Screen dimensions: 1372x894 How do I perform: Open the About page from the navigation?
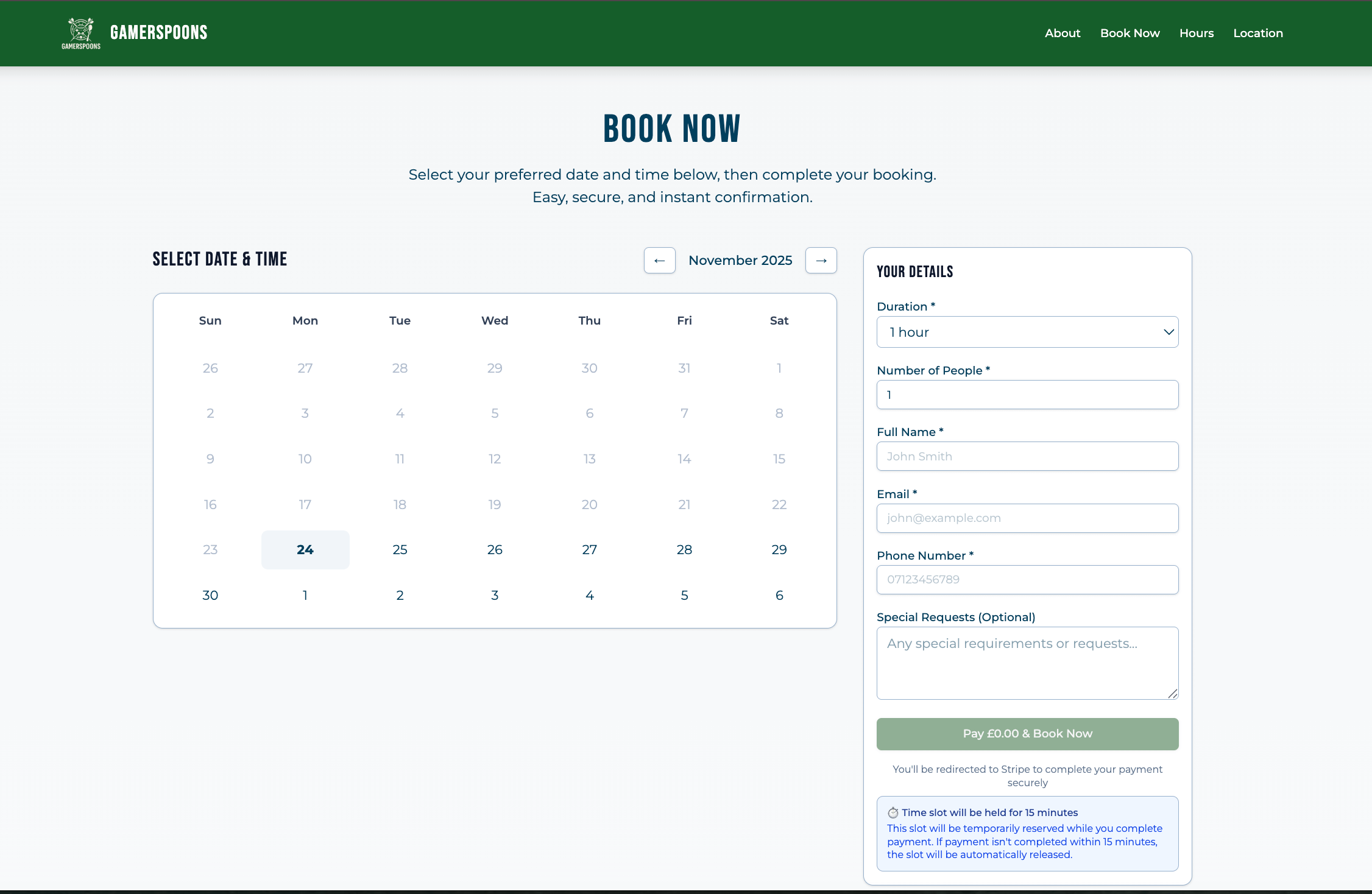tap(1063, 33)
